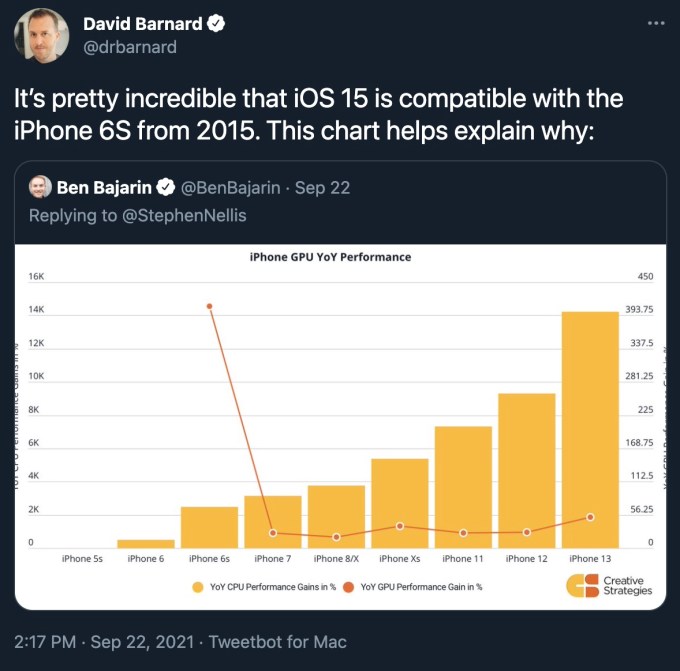Click the iPhone 12 bar
This screenshot has width=680, height=671.
click(526, 470)
